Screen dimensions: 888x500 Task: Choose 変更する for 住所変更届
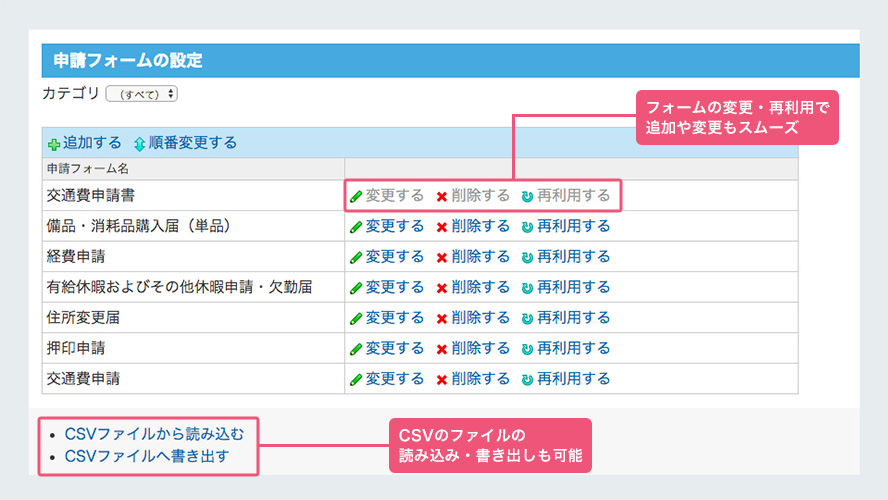[x=394, y=318]
